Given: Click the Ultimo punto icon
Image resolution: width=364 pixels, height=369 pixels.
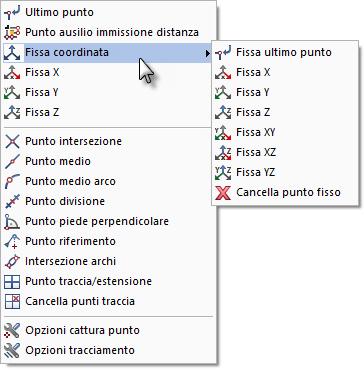Looking at the screenshot, I should tap(12, 13).
